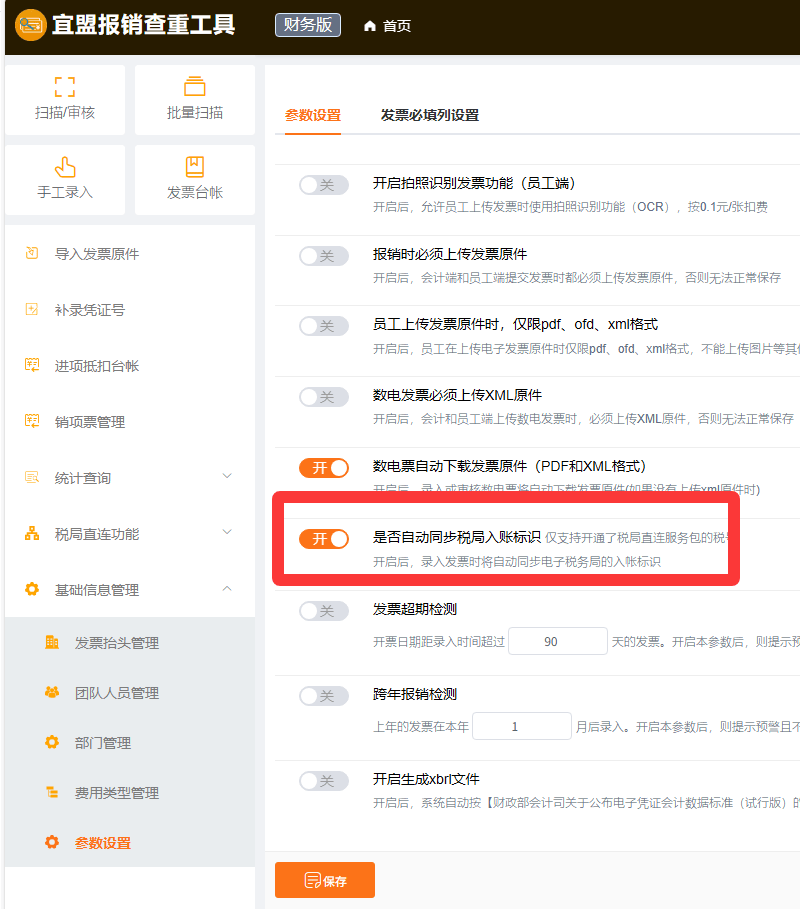Toggle 发票超期检测 switch on
800x909 pixels.
(x=324, y=611)
